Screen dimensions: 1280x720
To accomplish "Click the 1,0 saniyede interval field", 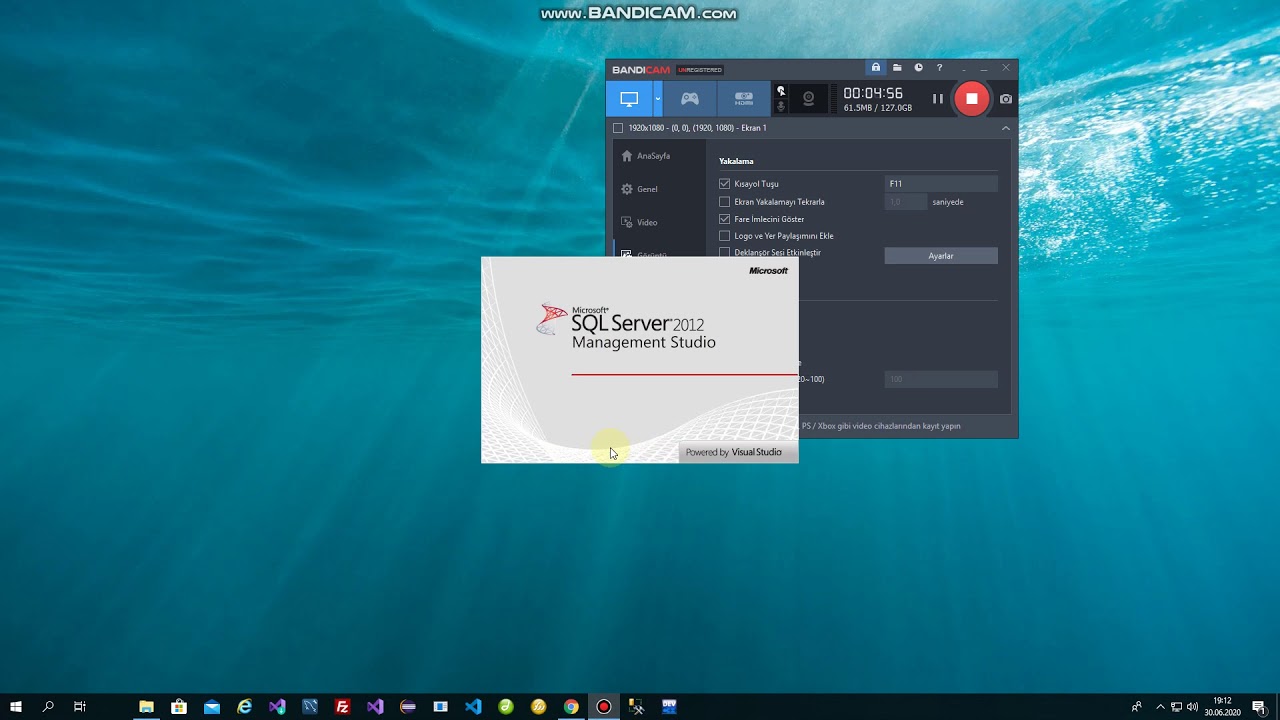I will (906, 202).
